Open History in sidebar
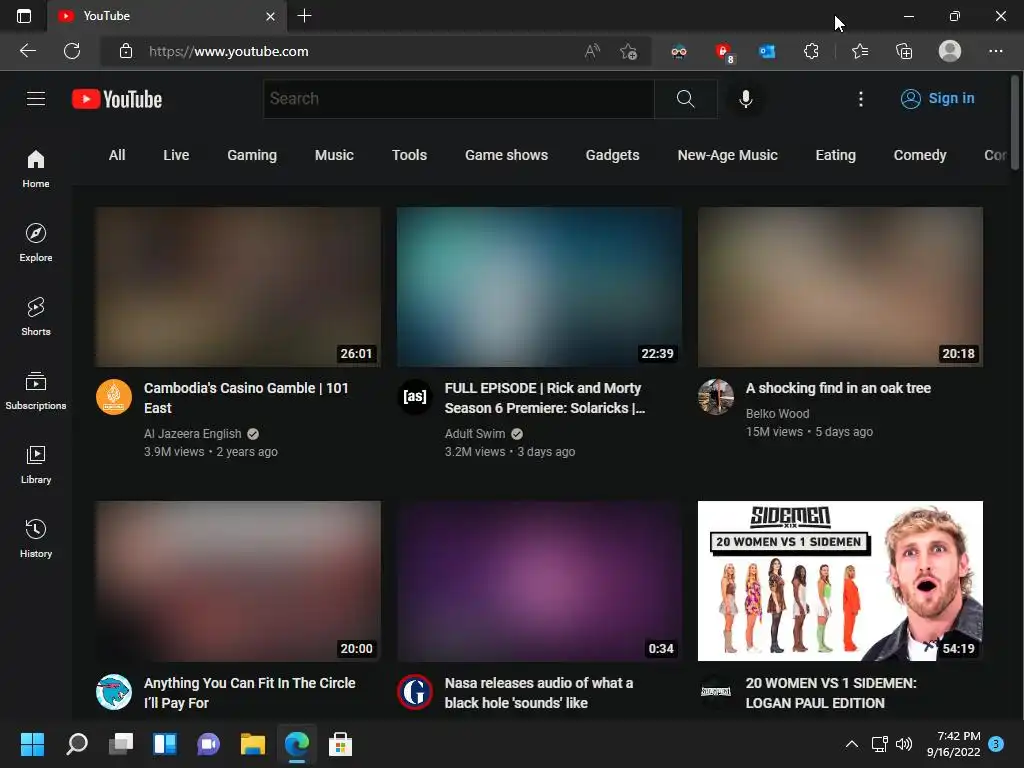 coord(36,538)
